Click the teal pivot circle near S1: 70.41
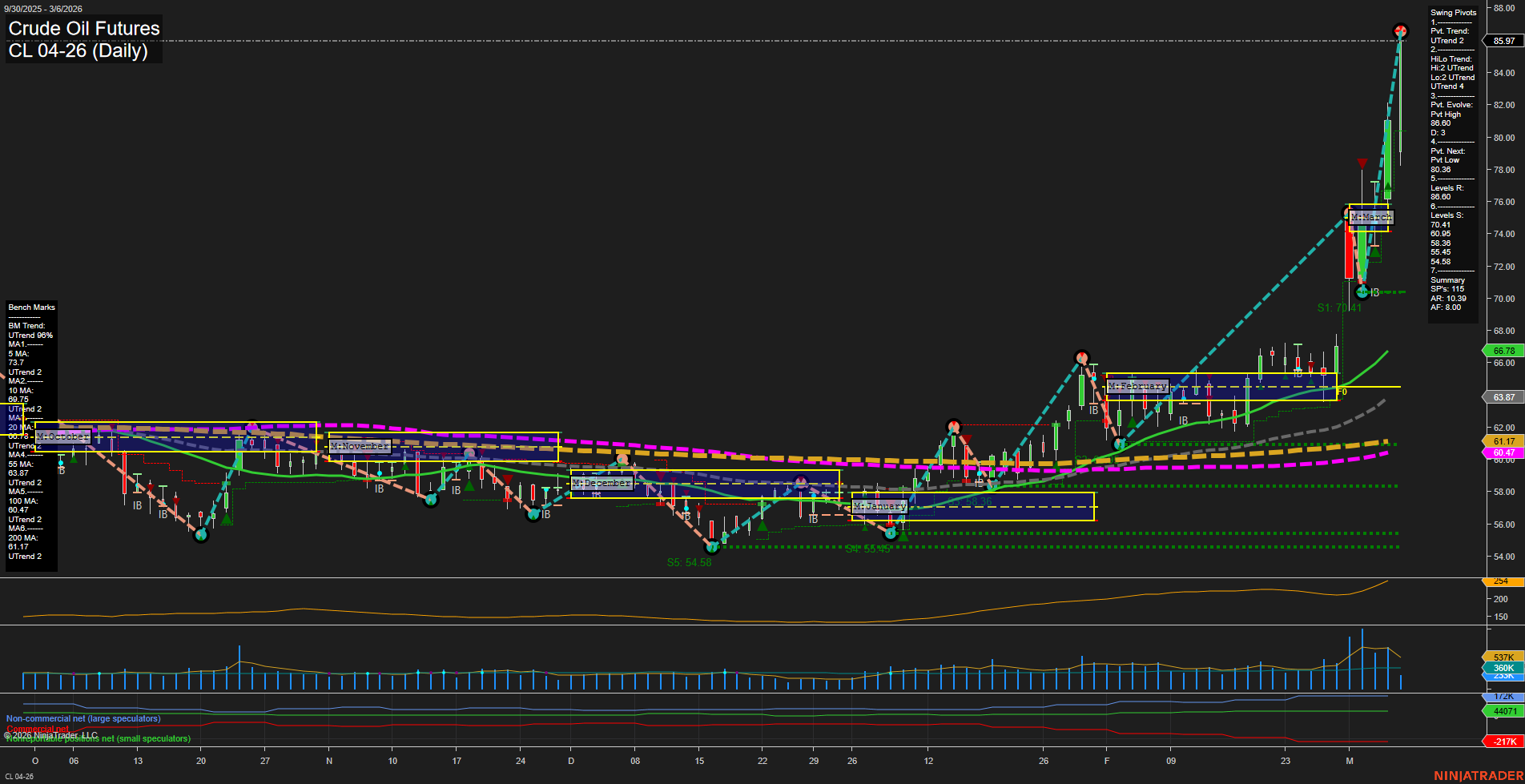 click(x=1363, y=291)
